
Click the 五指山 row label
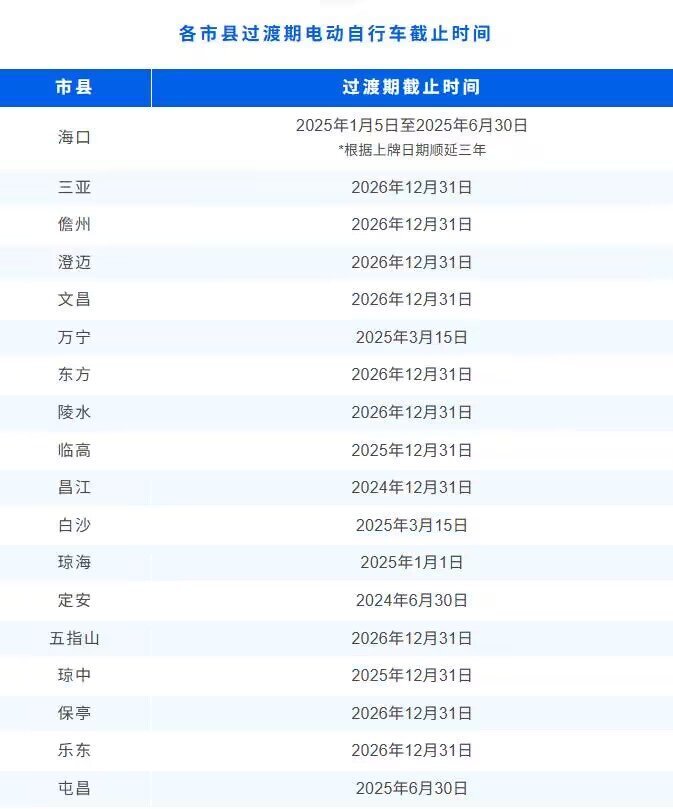(74, 639)
